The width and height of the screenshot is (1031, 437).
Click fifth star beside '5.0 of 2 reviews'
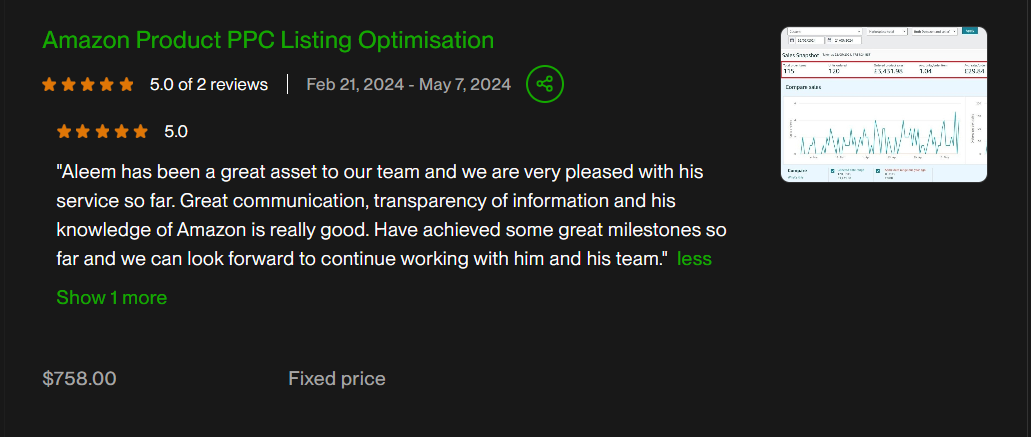[127, 85]
